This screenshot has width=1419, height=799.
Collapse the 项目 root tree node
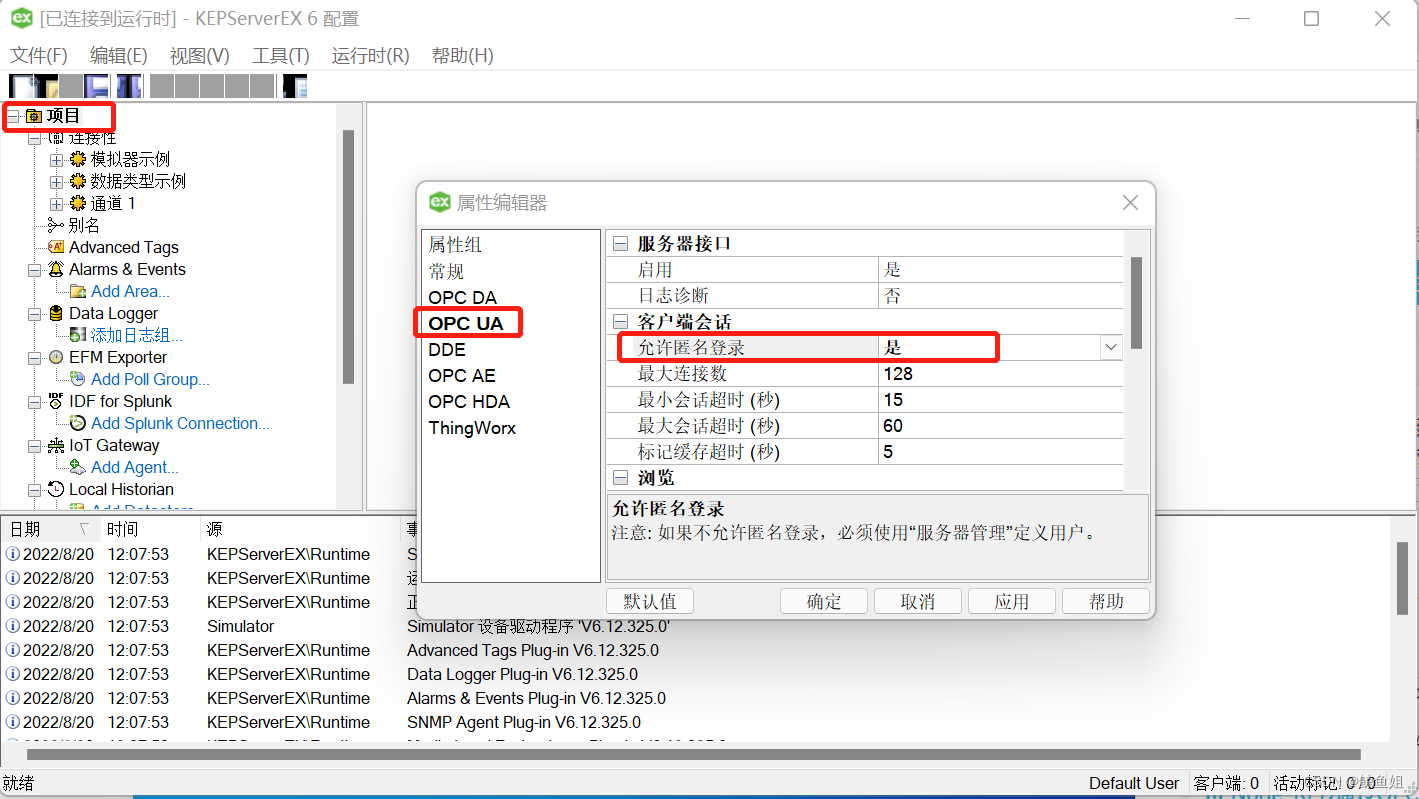[13, 117]
